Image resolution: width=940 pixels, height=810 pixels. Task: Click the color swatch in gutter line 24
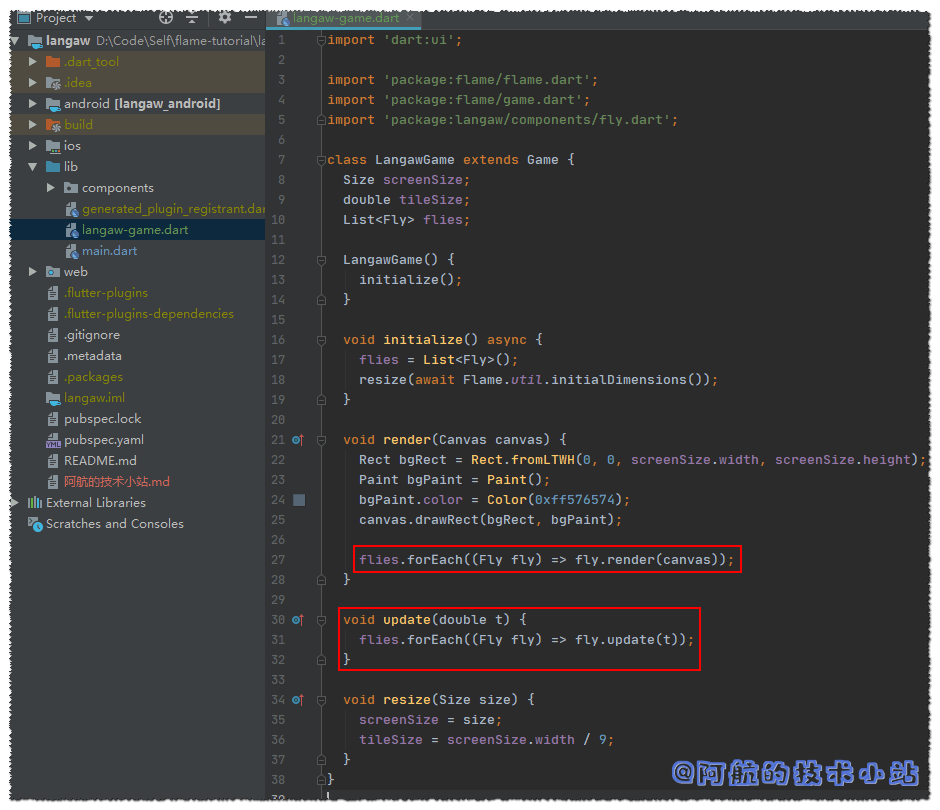pos(299,500)
